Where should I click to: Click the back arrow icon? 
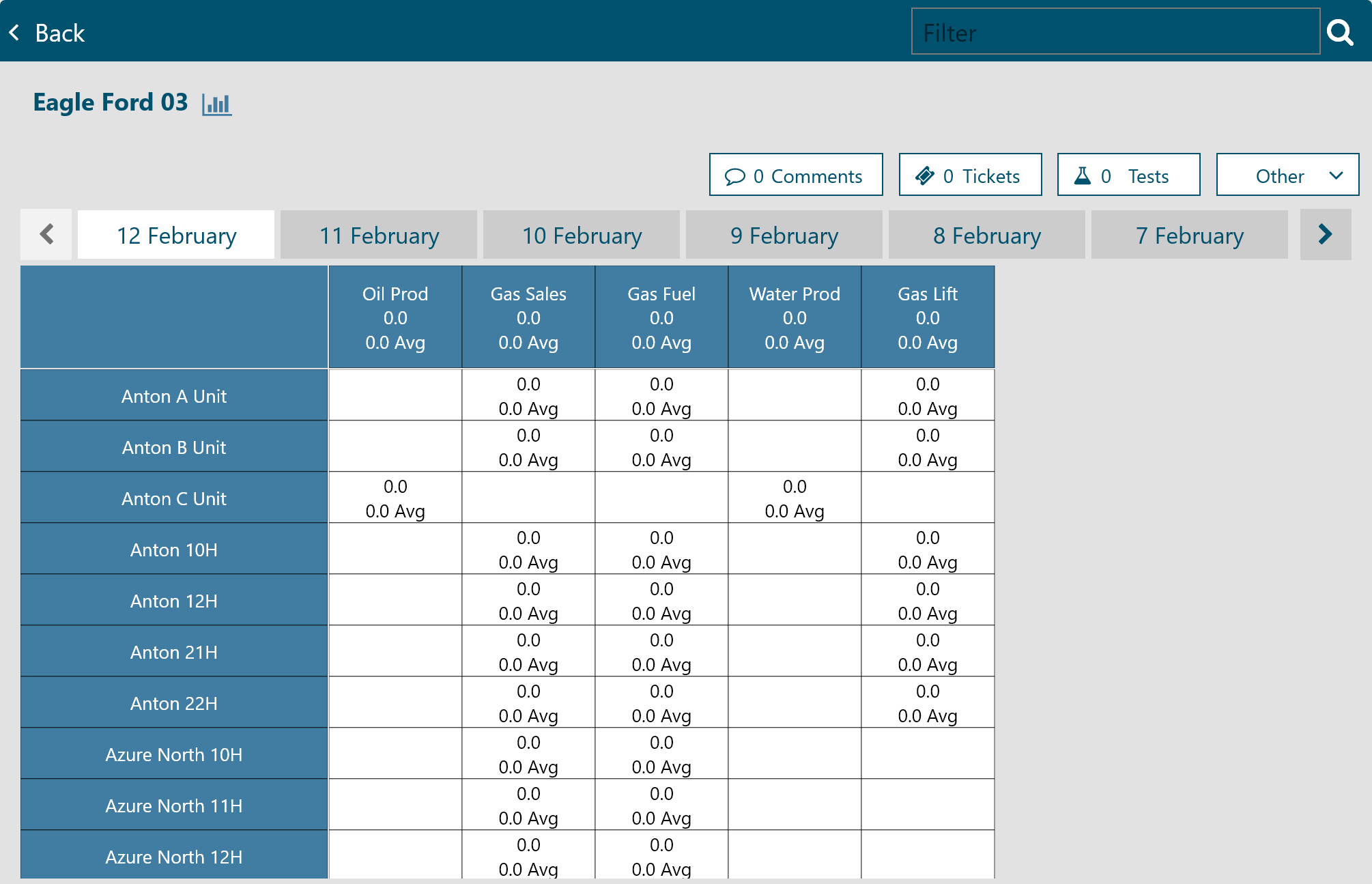click(14, 32)
